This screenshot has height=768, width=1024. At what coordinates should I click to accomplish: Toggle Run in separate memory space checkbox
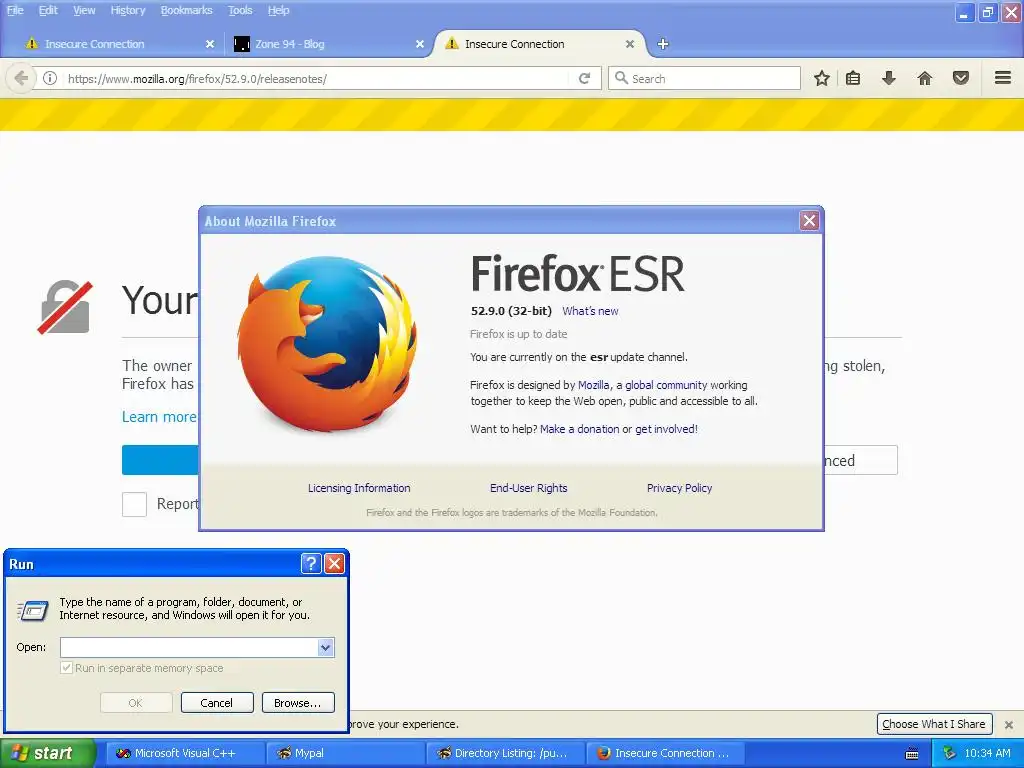point(66,667)
